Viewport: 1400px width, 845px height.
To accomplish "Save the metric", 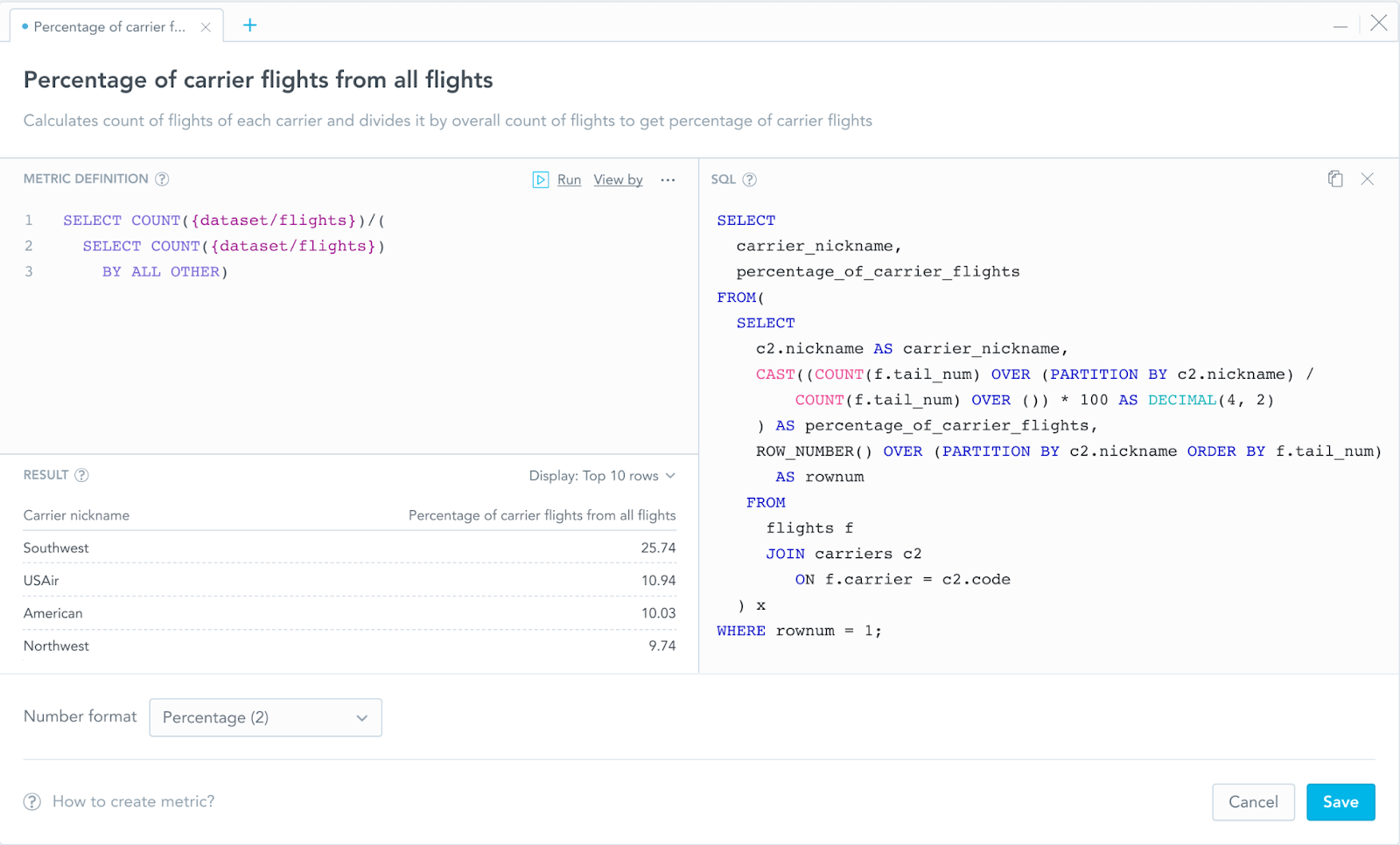I will [1340, 801].
